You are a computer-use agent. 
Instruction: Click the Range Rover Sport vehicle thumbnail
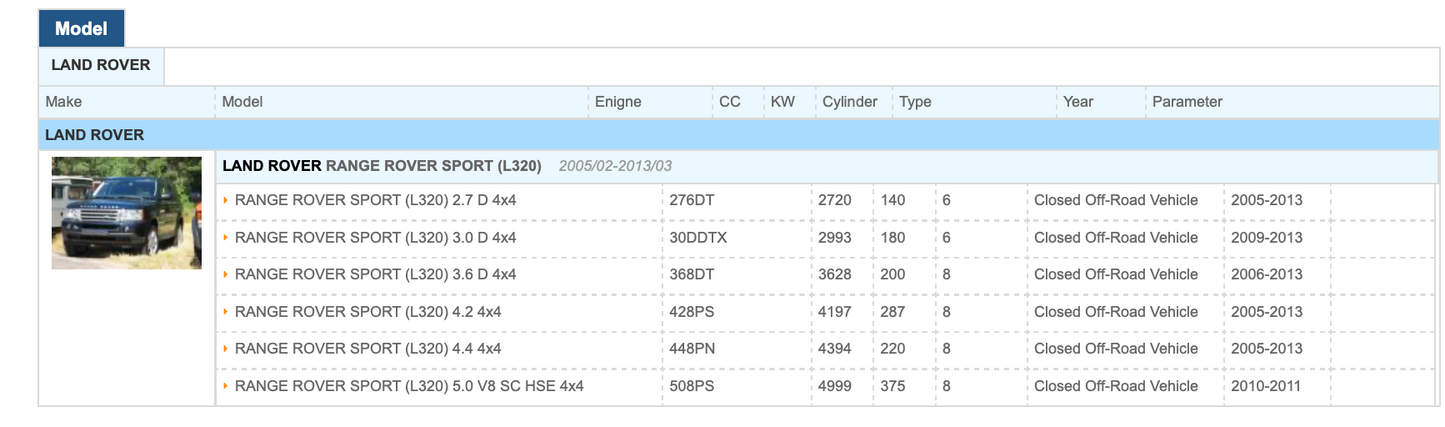coord(127,212)
